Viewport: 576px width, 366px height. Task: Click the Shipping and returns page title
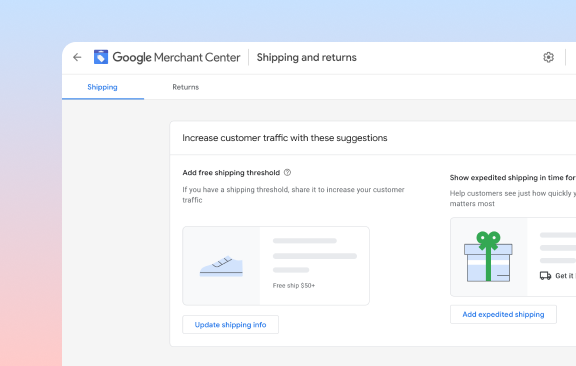point(306,57)
